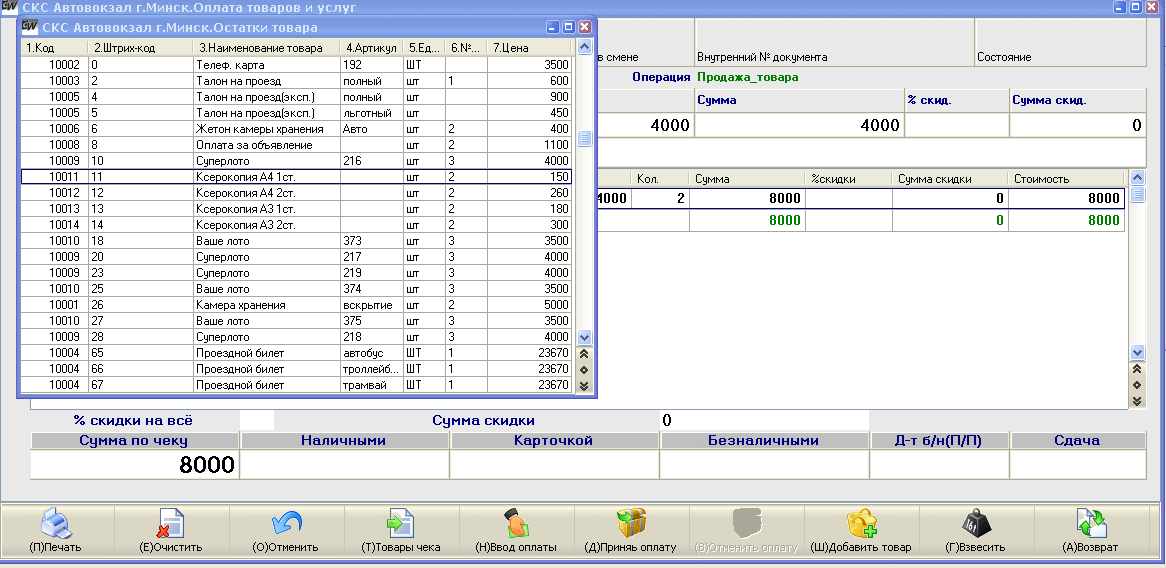
Task: Select the Ксерокопия А3 2ст. row
Action: tap(296, 225)
